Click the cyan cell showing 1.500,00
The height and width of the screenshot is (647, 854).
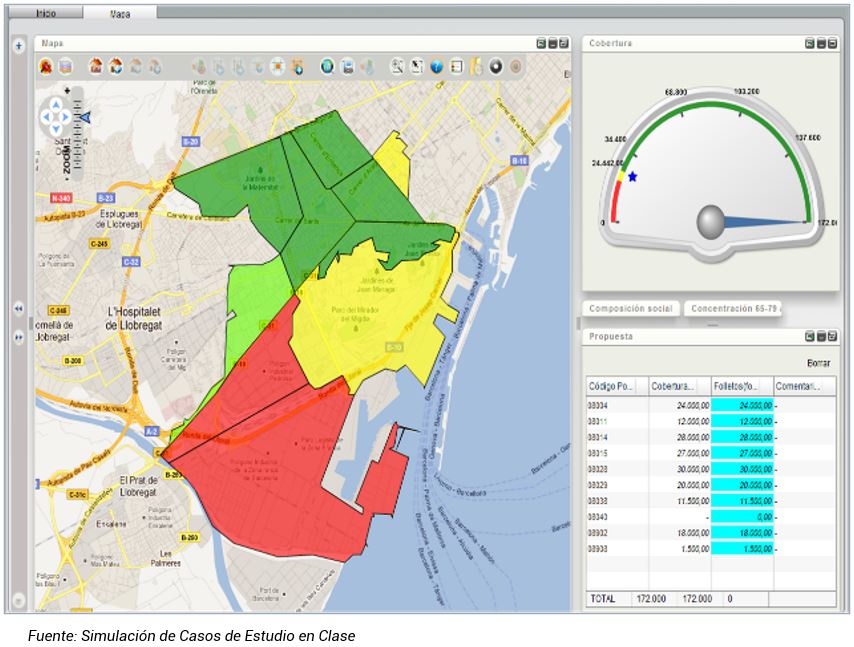point(742,549)
